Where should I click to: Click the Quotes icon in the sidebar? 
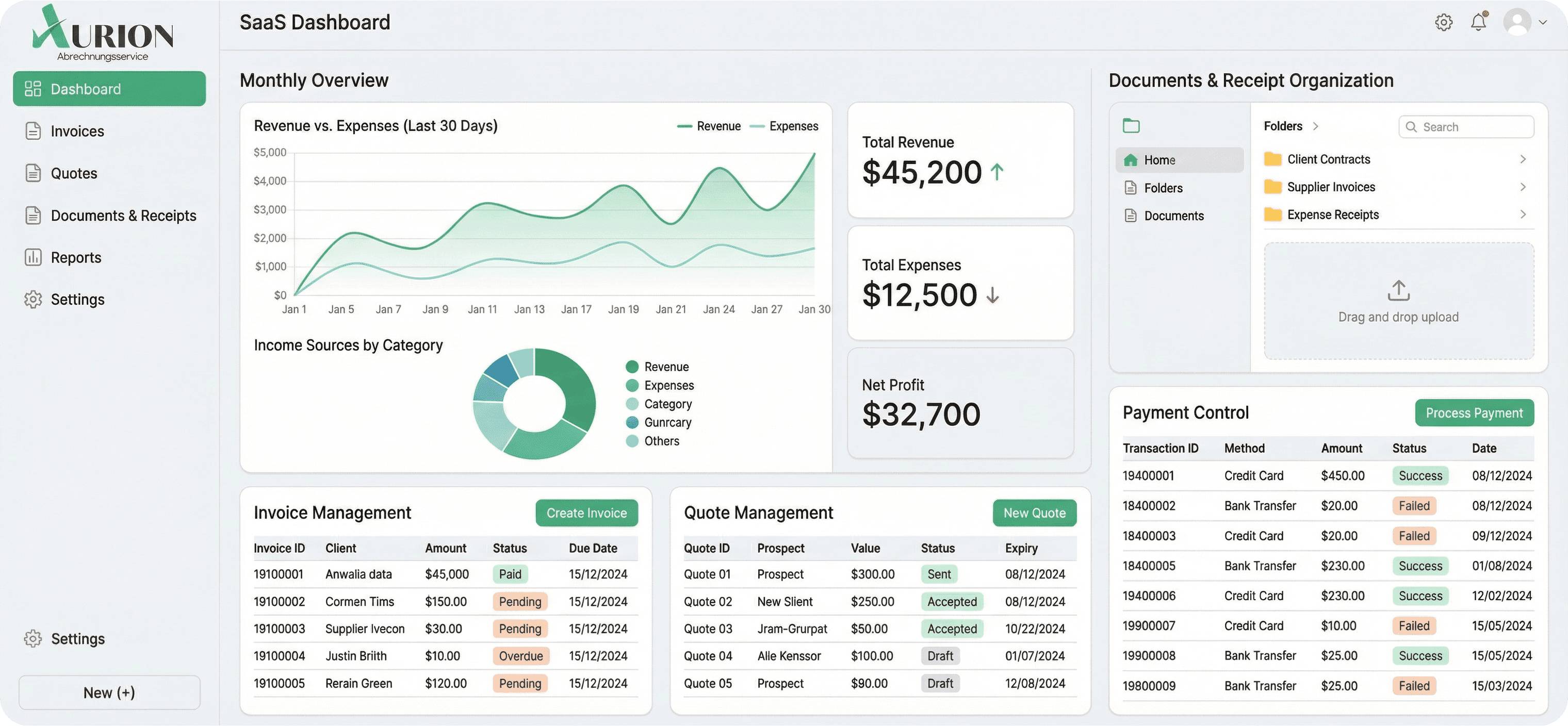33,173
